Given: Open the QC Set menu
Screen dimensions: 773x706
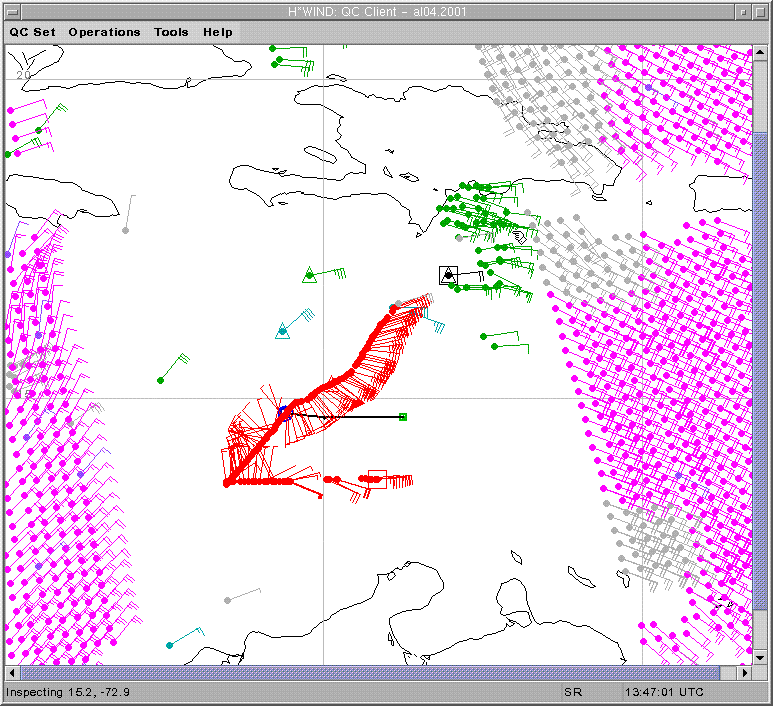Looking at the screenshot, I should coord(33,32).
